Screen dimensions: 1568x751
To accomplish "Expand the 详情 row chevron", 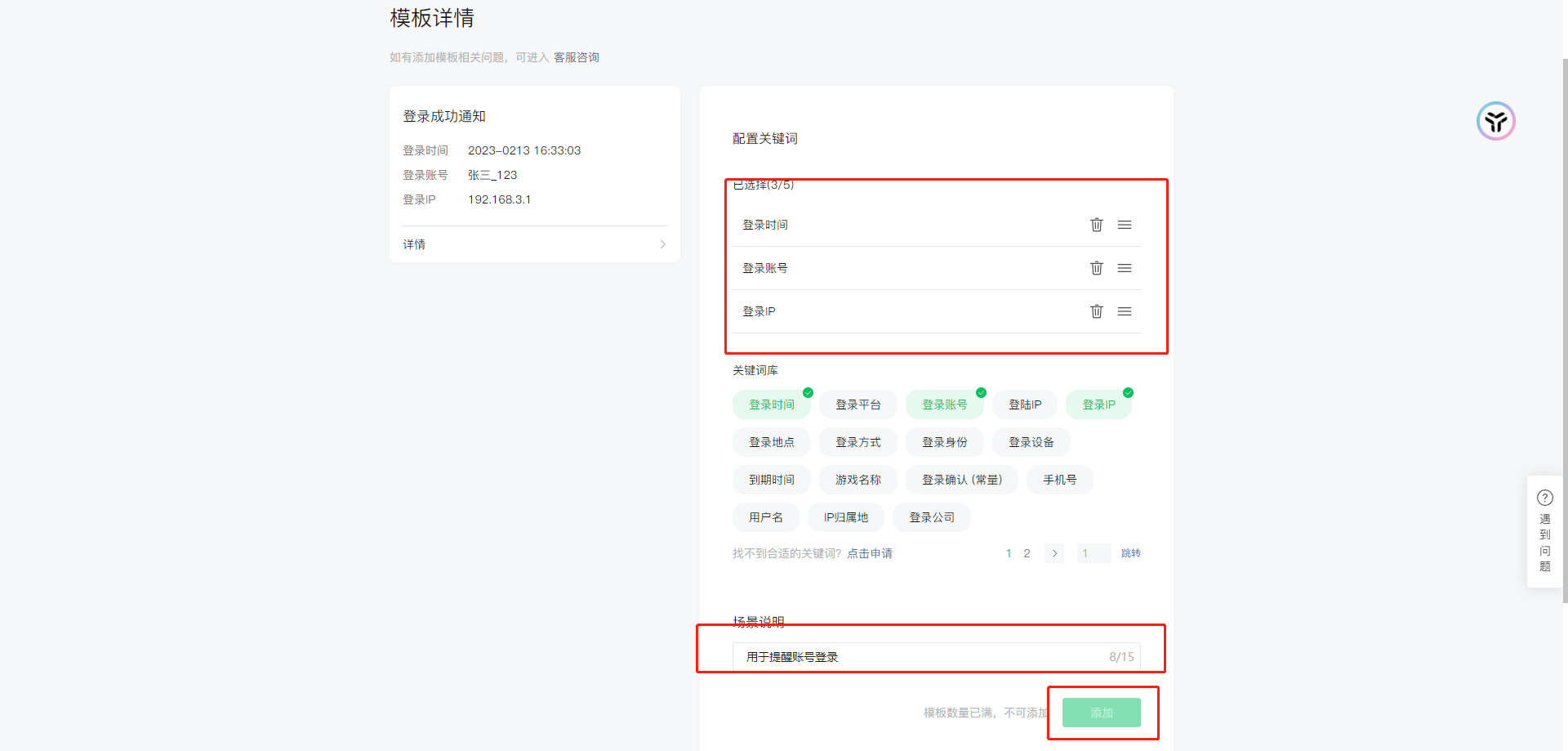I will (662, 244).
